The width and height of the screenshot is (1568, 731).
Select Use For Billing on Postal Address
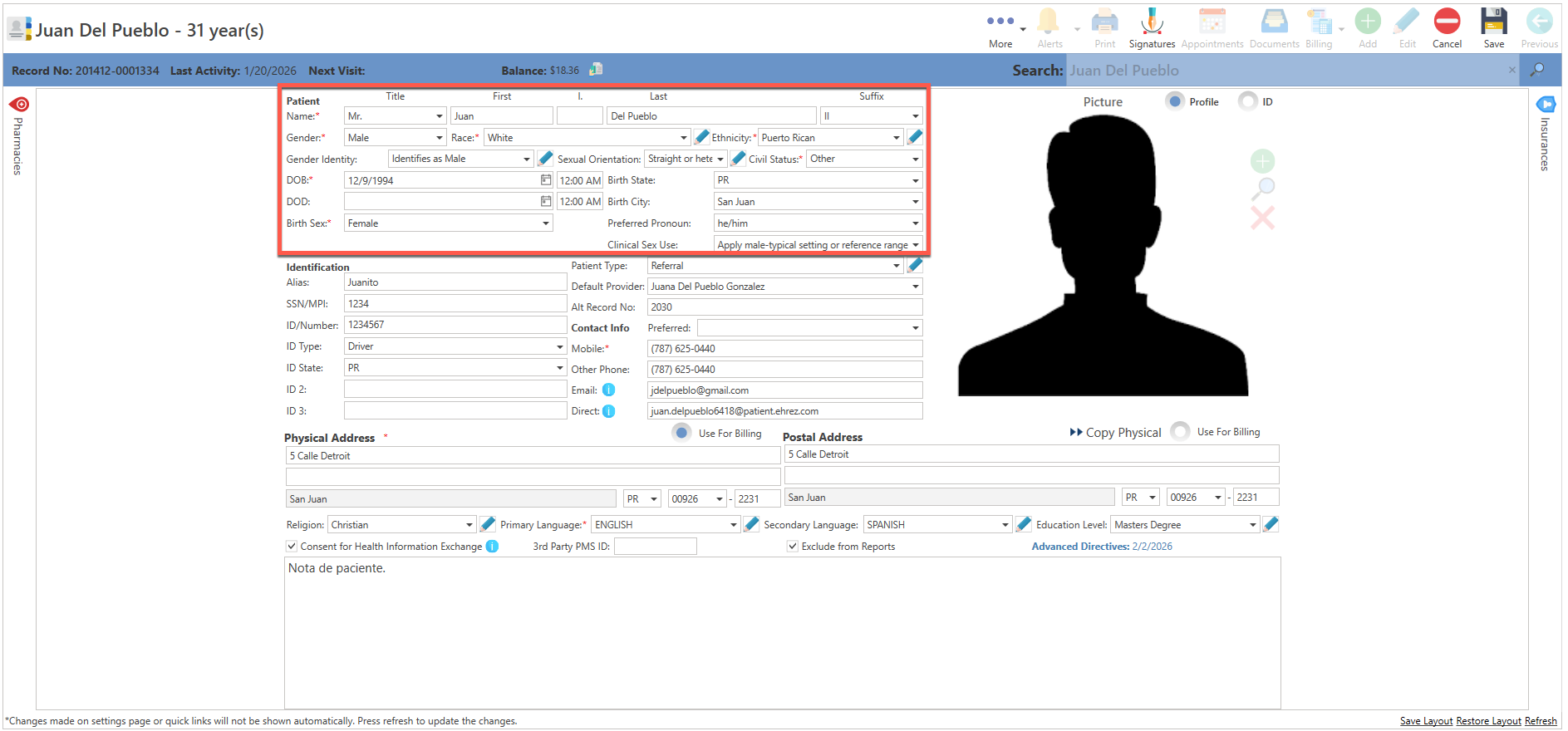[x=1180, y=431]
